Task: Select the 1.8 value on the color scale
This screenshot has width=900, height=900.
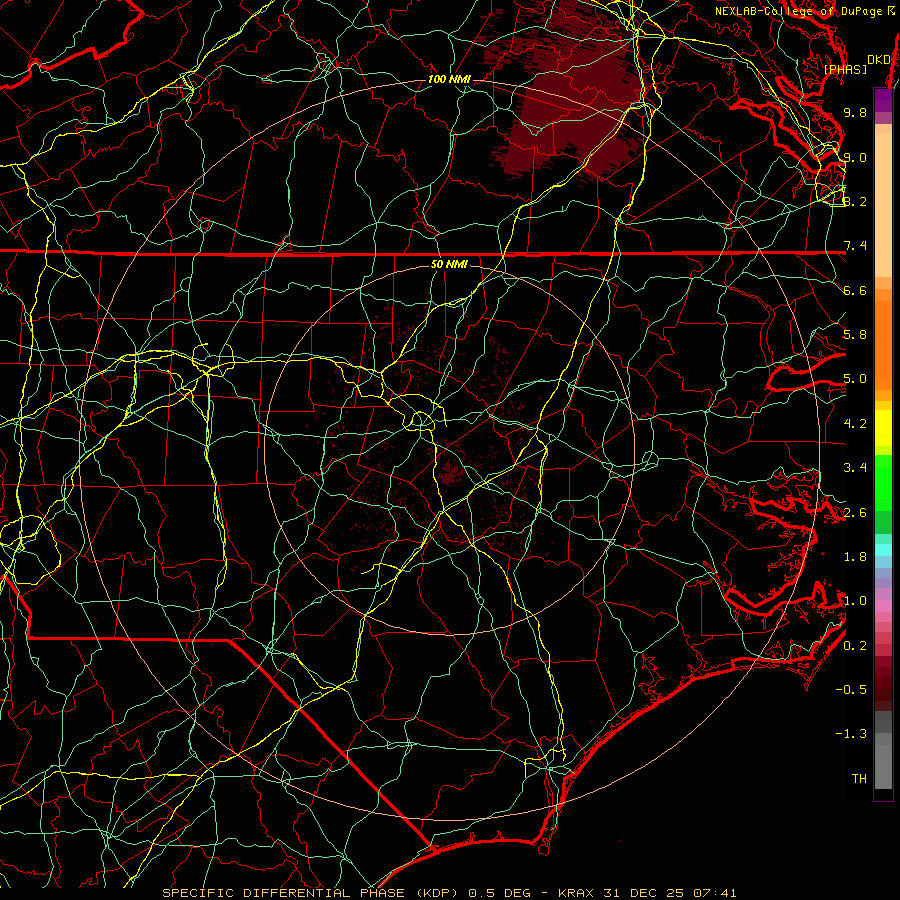Action: click(855, 557)
